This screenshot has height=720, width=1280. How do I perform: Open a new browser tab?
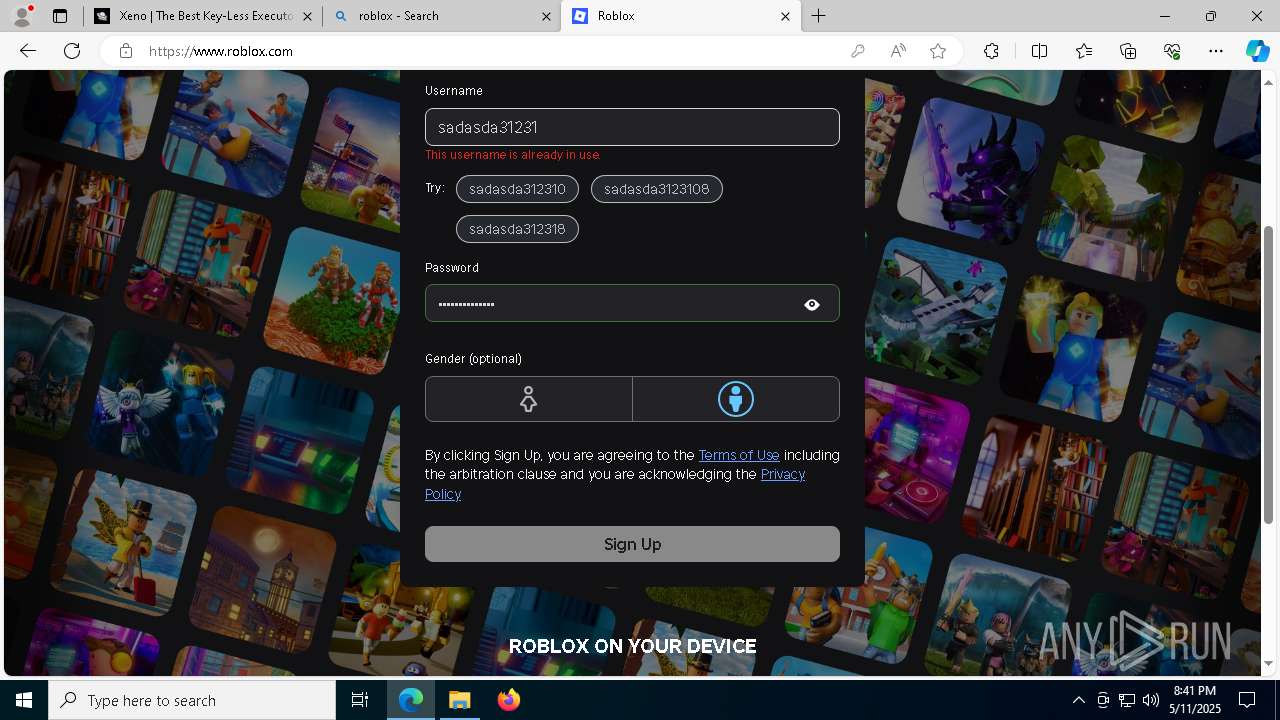pos(819,16)
